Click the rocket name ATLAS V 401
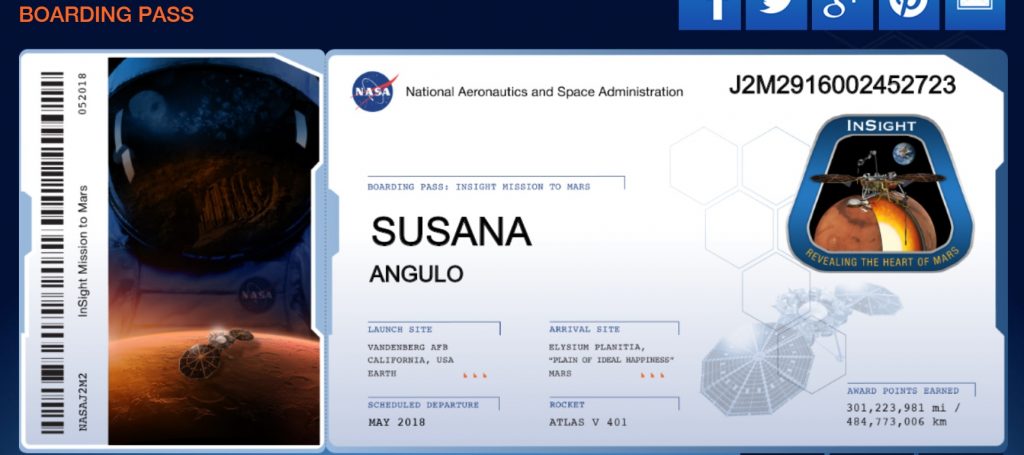 (588, 422)
